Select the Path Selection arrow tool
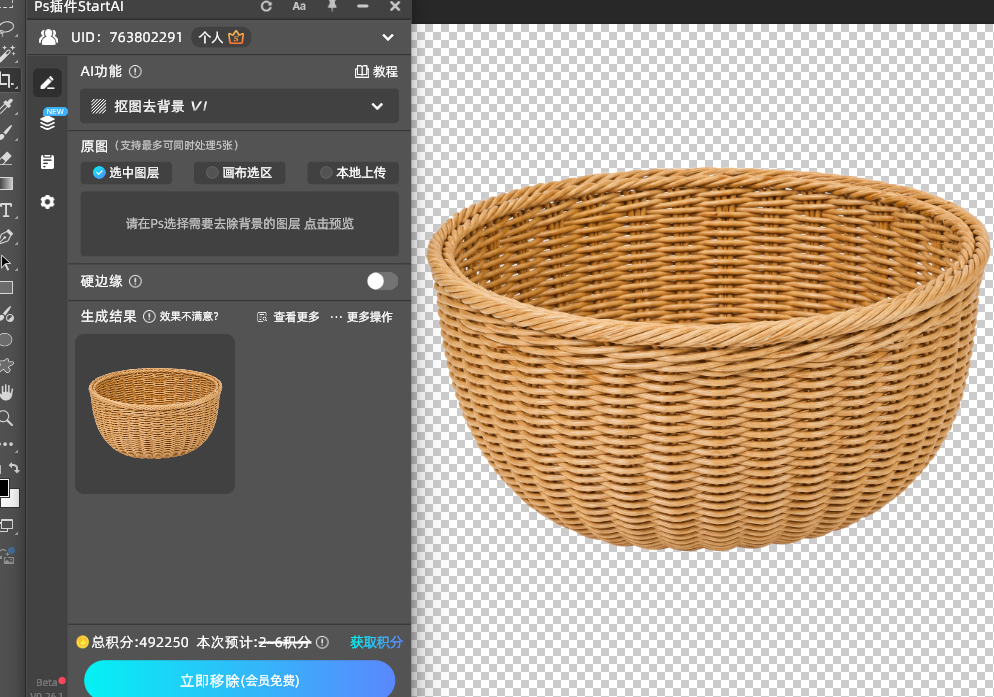This screenshot has height=697, width=994. click(x=6, y=263)
